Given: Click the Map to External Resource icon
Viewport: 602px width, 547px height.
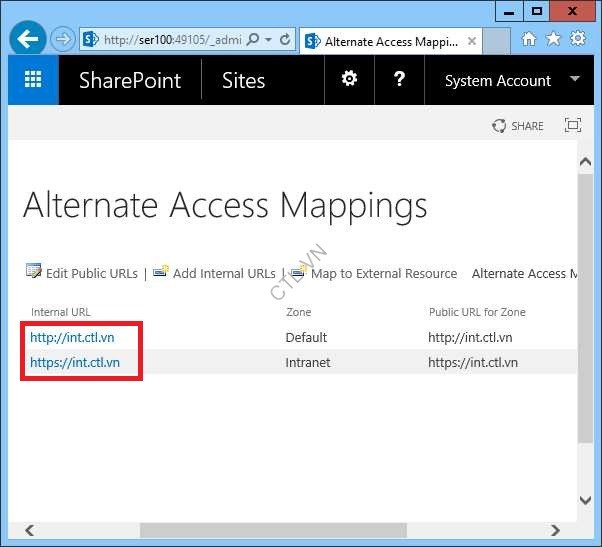Looking at the screenshot, I should 298,271.
